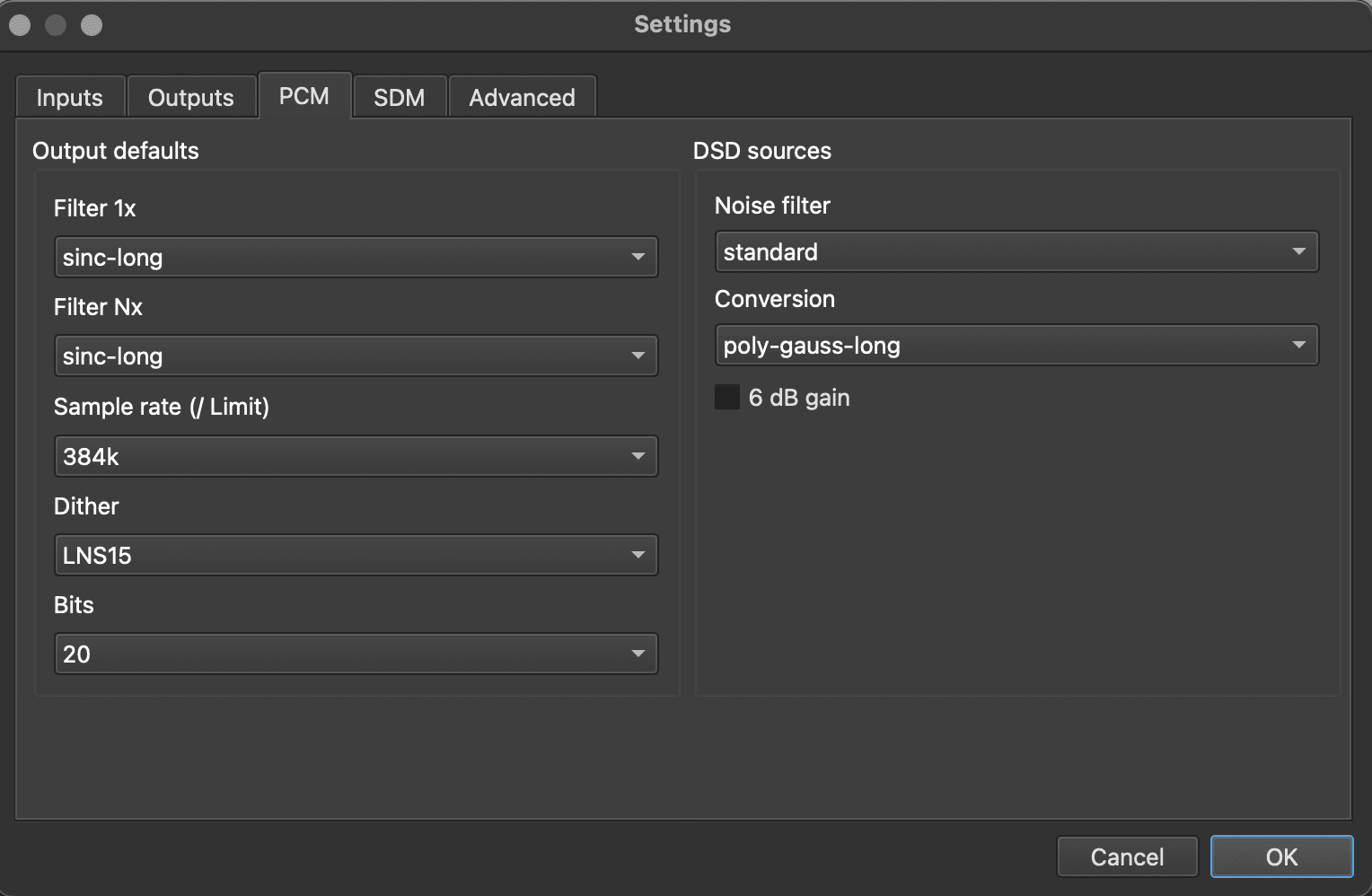Open the Sample rate limit dropdown
Viewport: 1372px width, 896px height.
point(356,457)
